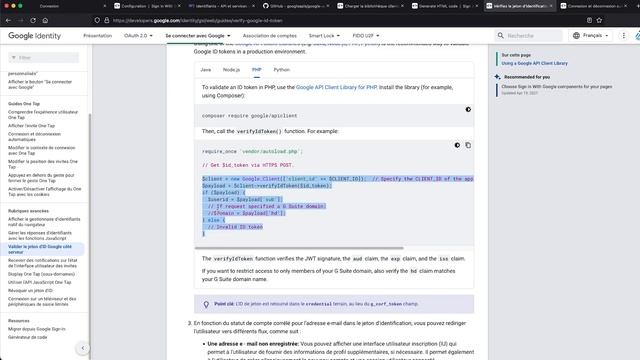Open Générateur de code page
Screen dimensions: 640x360
(x=27, y=337)
